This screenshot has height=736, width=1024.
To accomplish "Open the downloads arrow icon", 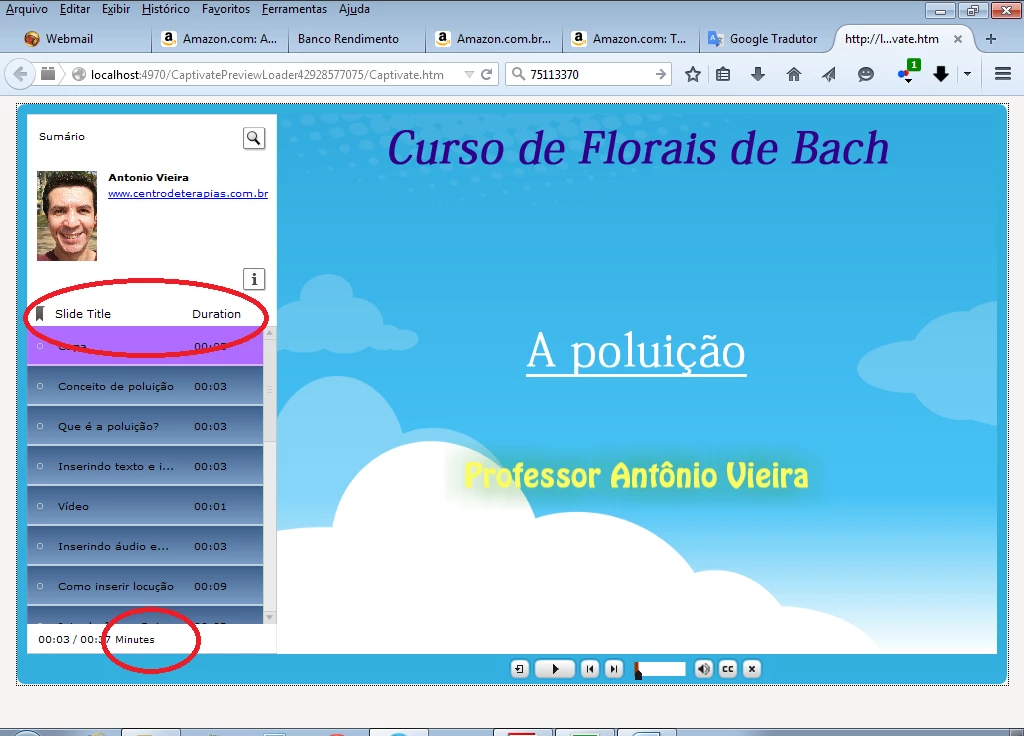I will tap(758, 74).
